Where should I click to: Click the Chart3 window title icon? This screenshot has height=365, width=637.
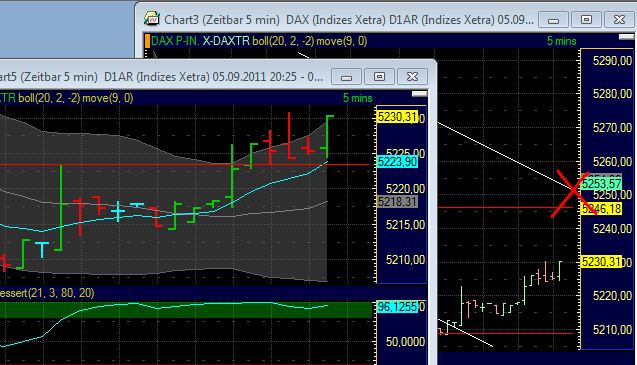(152, 19)
